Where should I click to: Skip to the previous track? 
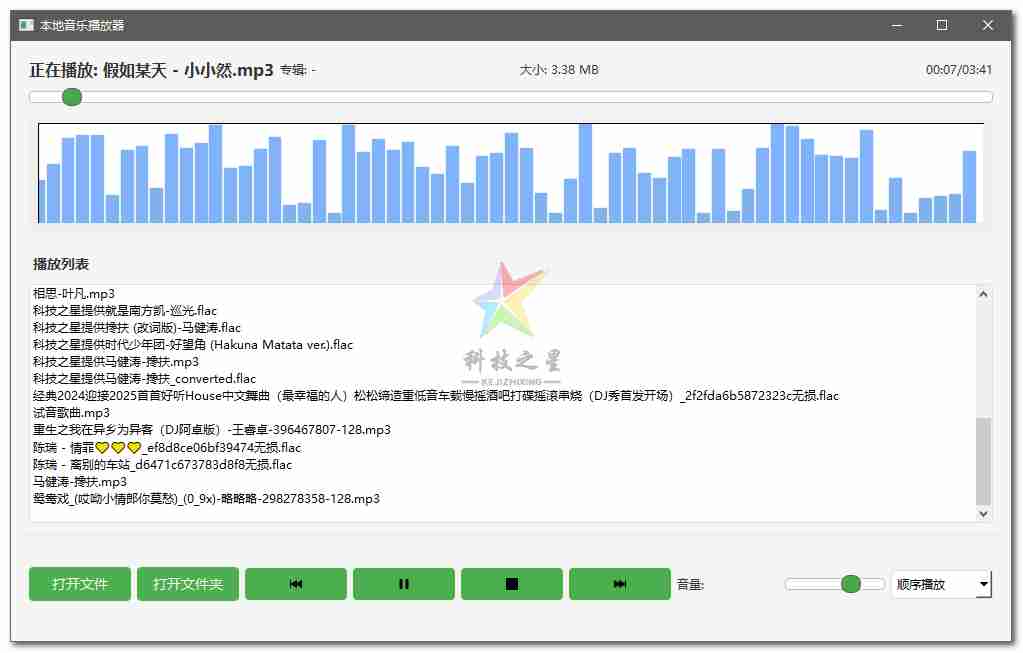coord(295,584)
